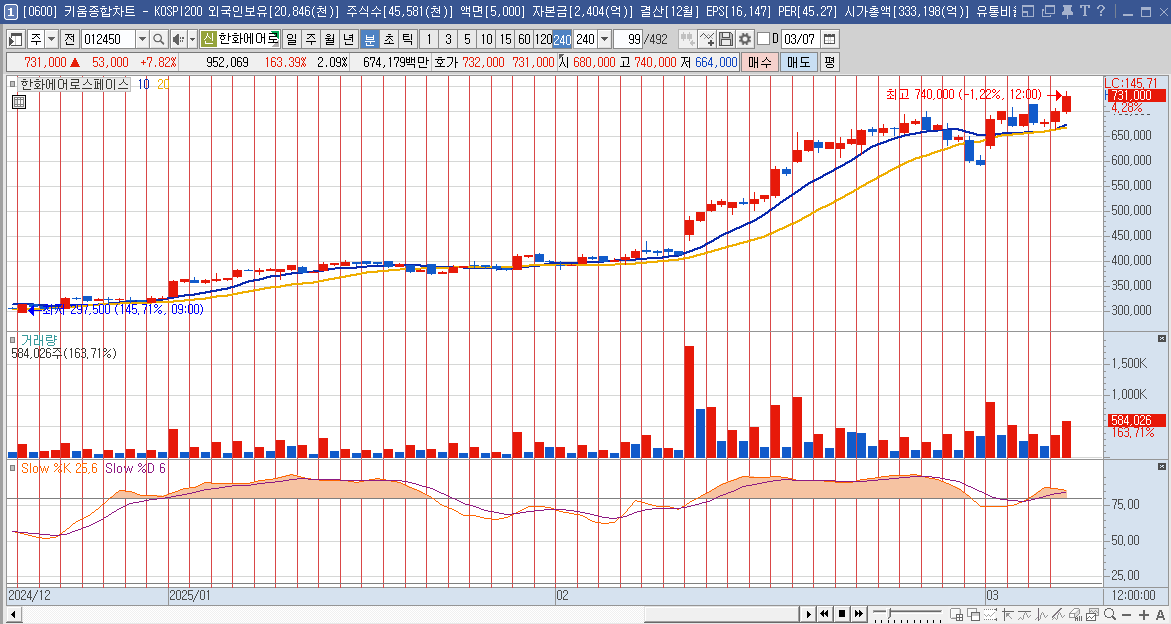1171x624 pixels.
Task: Select the 15 minute interval
Action: (506, 39)
